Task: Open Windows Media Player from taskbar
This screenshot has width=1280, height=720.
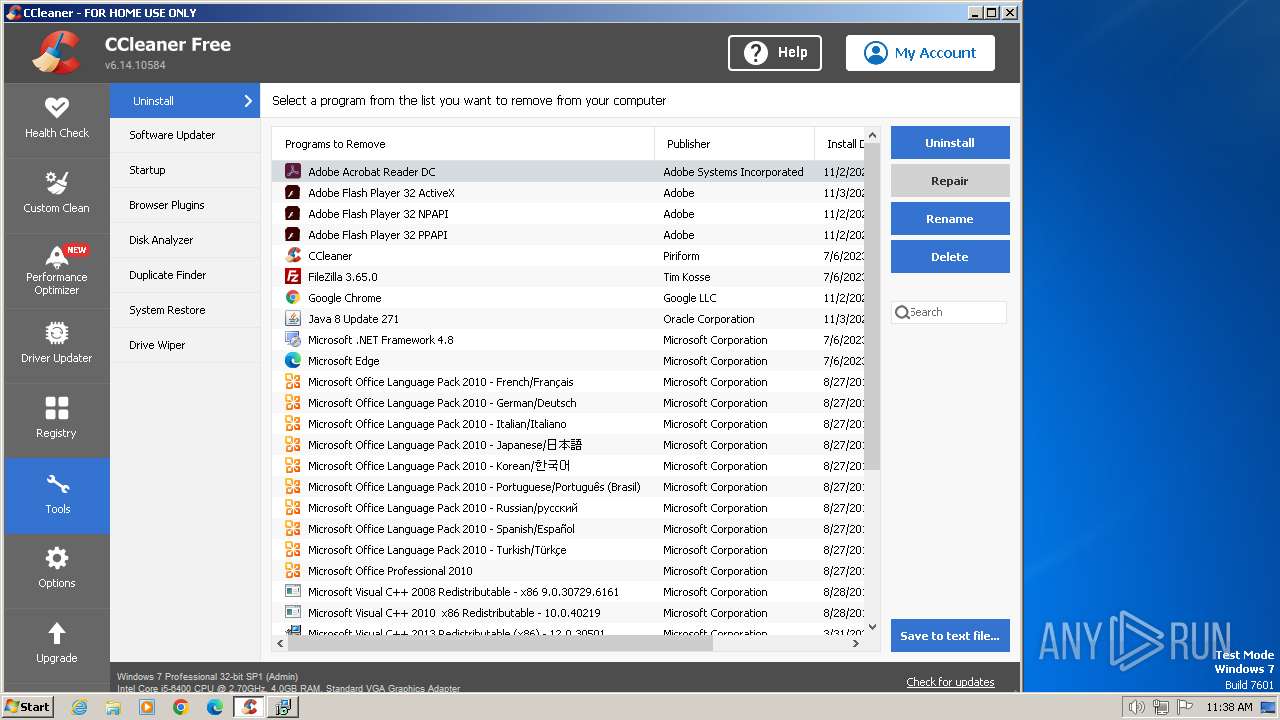Action: coord(147,707)
